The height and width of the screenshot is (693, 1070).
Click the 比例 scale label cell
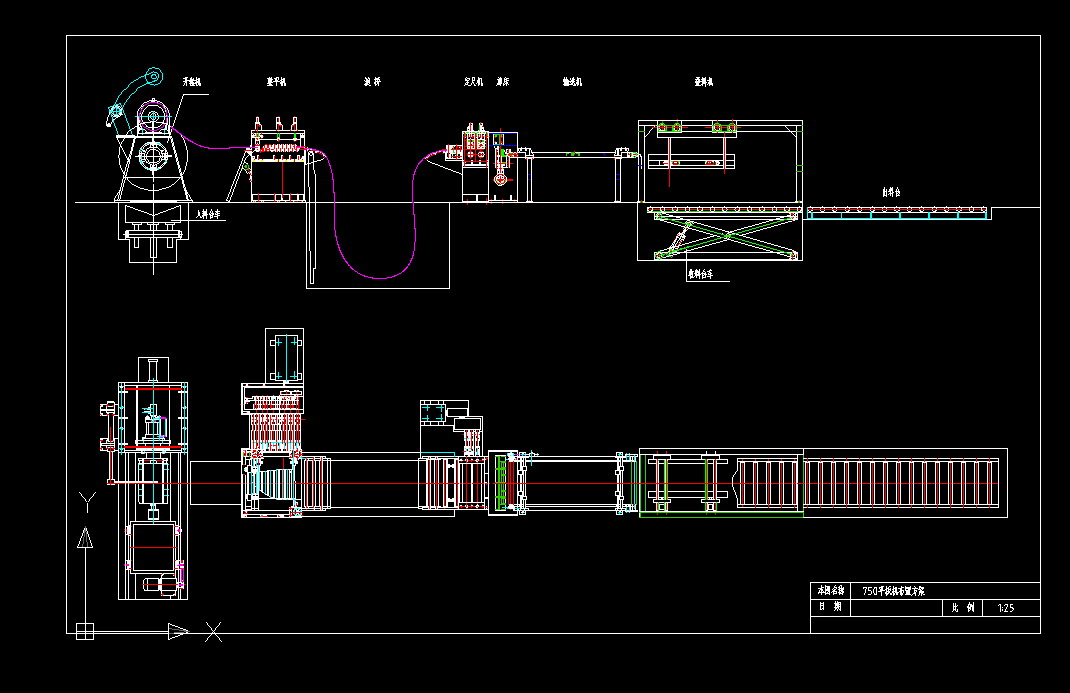coord(962,608)
